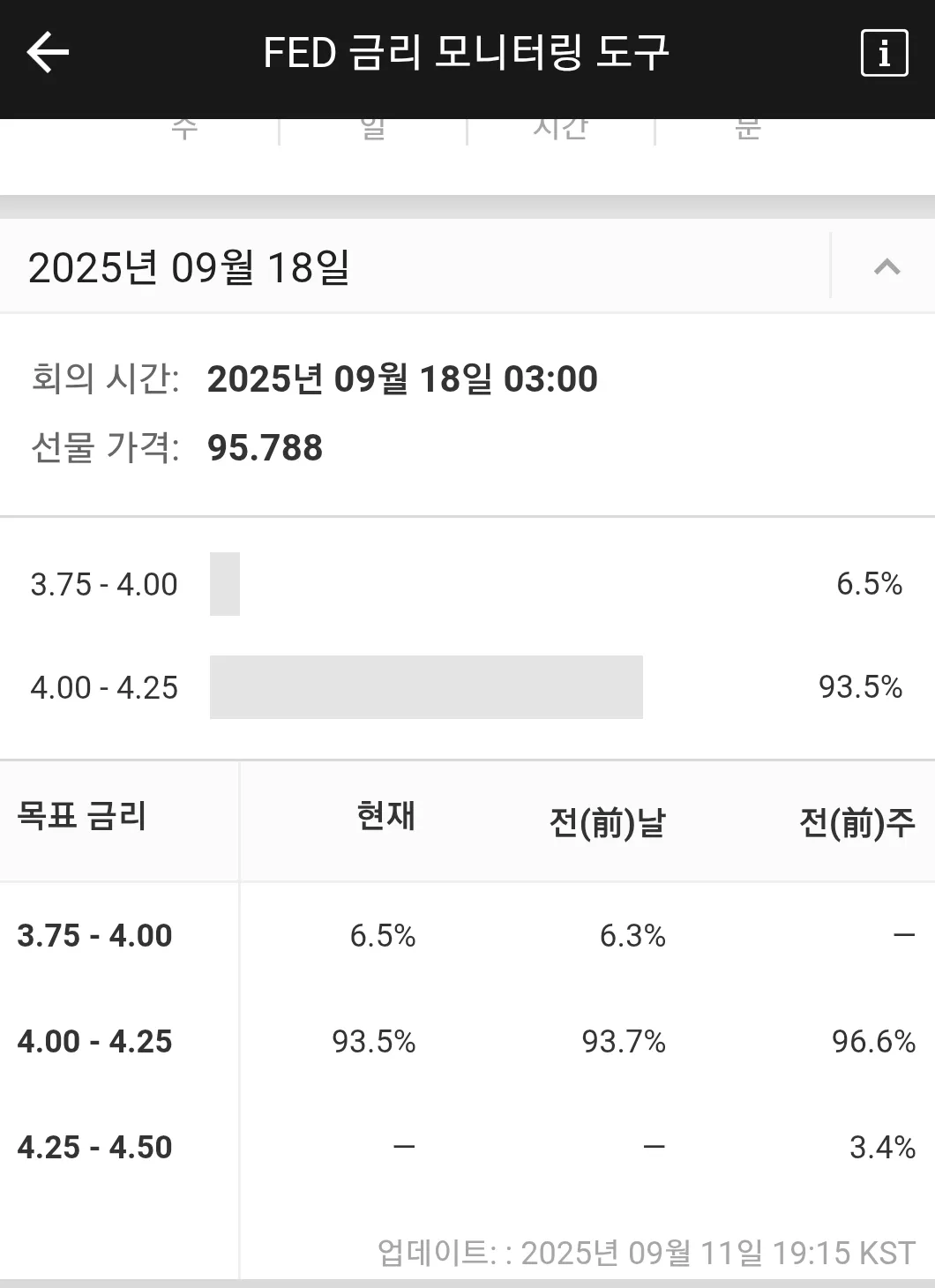Click the 전(前)주 column header

tap(856, 823)
